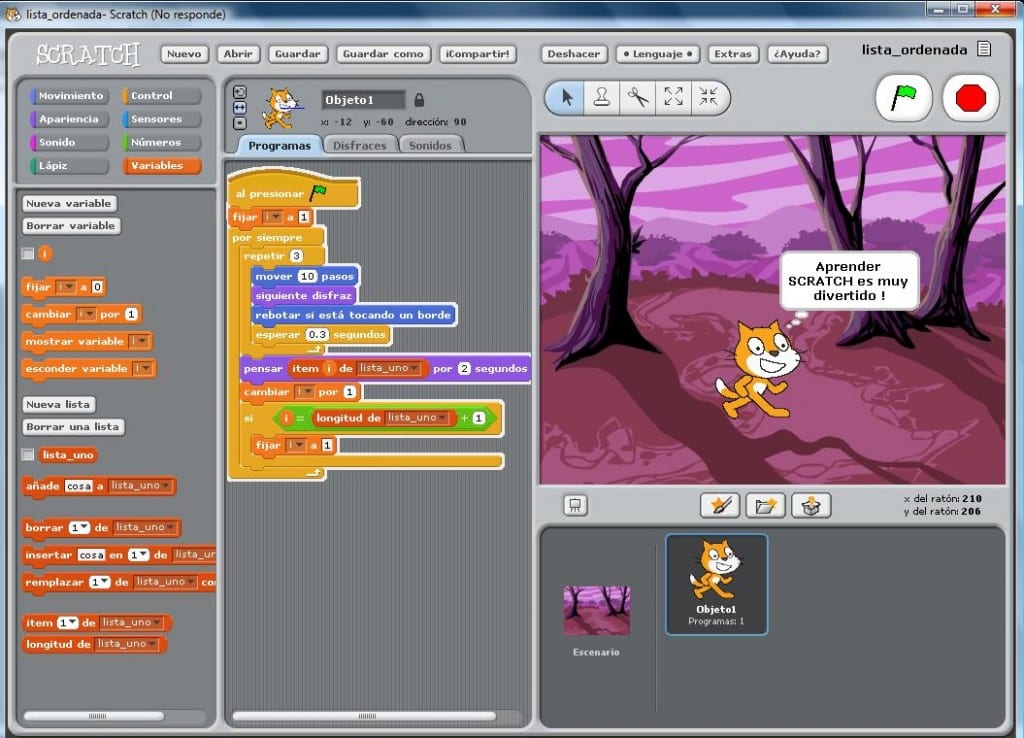Viewport: 1024px width, 738px height.
Task: Click the Guardar como button
Action: pos(383,54)
